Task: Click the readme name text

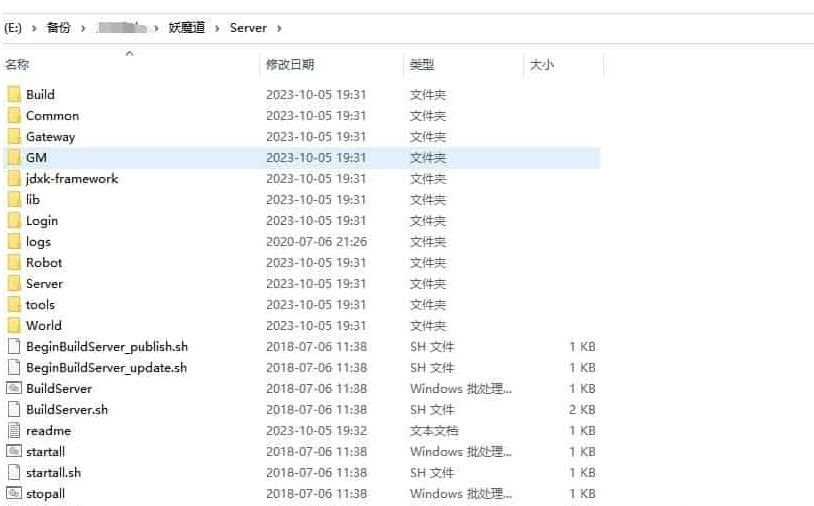Action: coord(48,431)
